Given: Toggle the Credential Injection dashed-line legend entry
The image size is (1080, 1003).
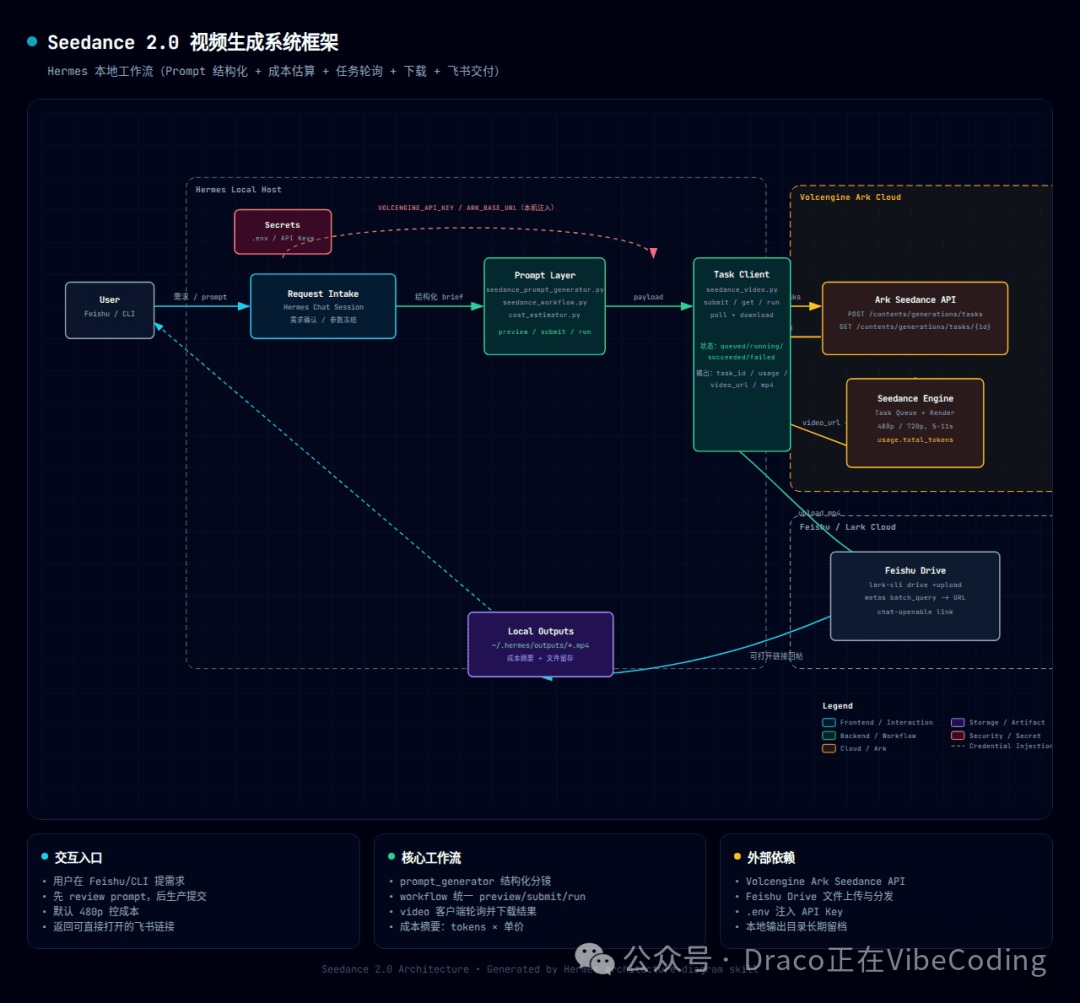Looking at the screenshot, I should click(1014, 749).
